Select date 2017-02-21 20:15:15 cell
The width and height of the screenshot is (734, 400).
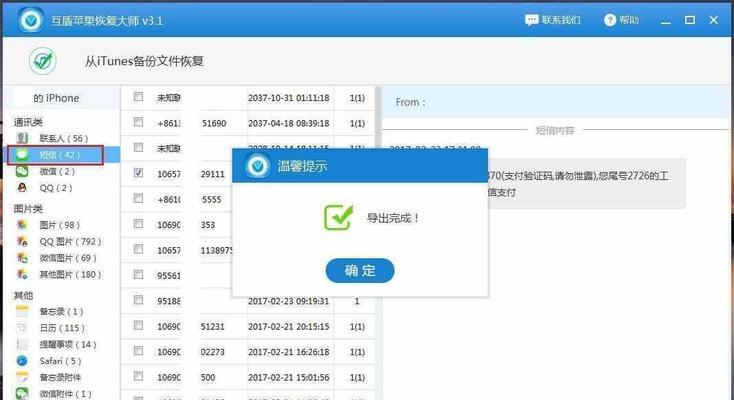pyautogui.click(x=289, y=326)
